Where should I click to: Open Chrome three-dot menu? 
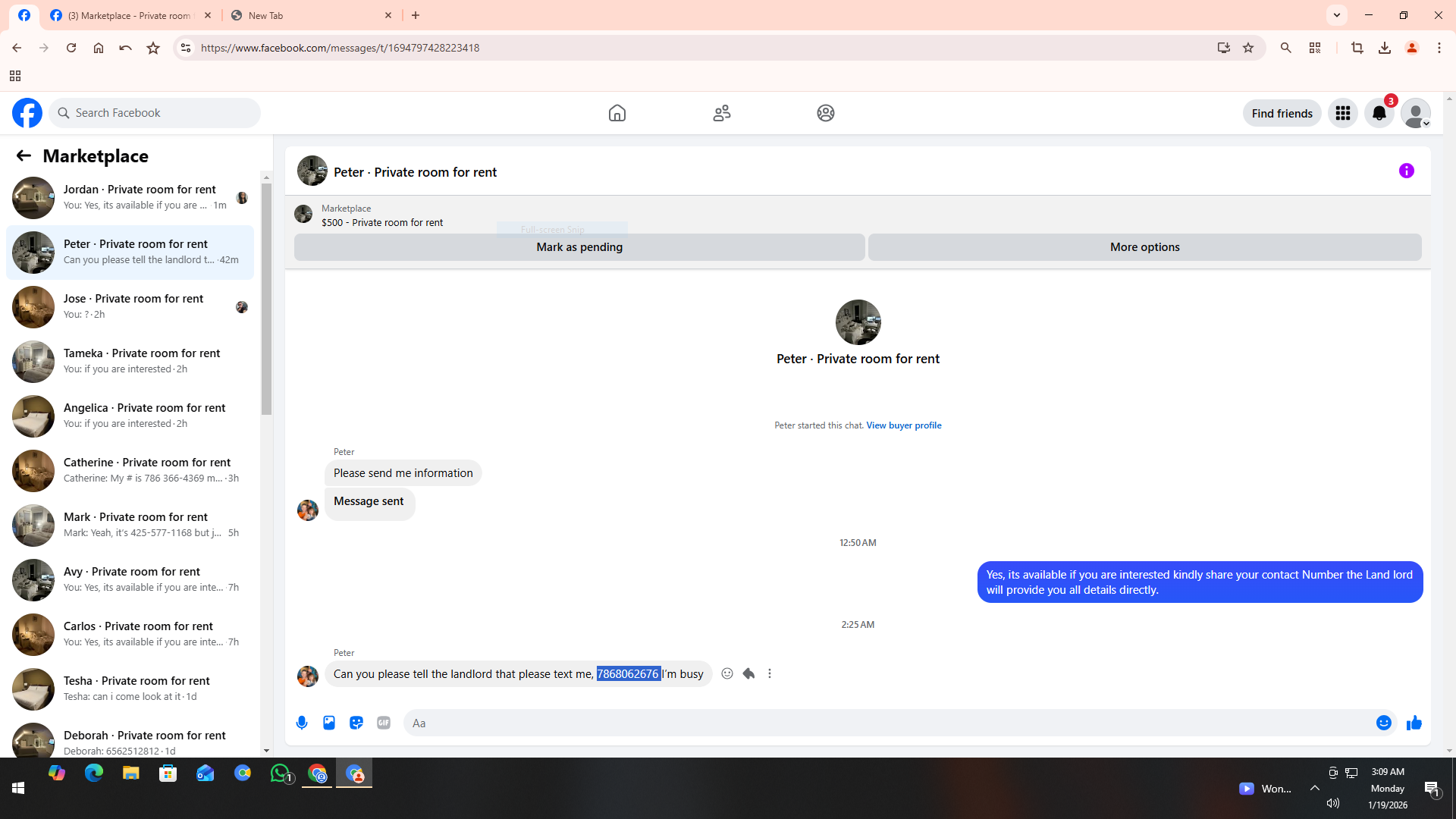[1439, 48]
